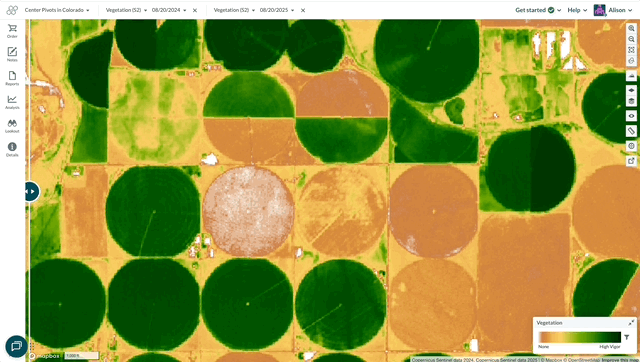Select the ruler measure tool
This screenshot has height=362, width=640.
point(631,131)
